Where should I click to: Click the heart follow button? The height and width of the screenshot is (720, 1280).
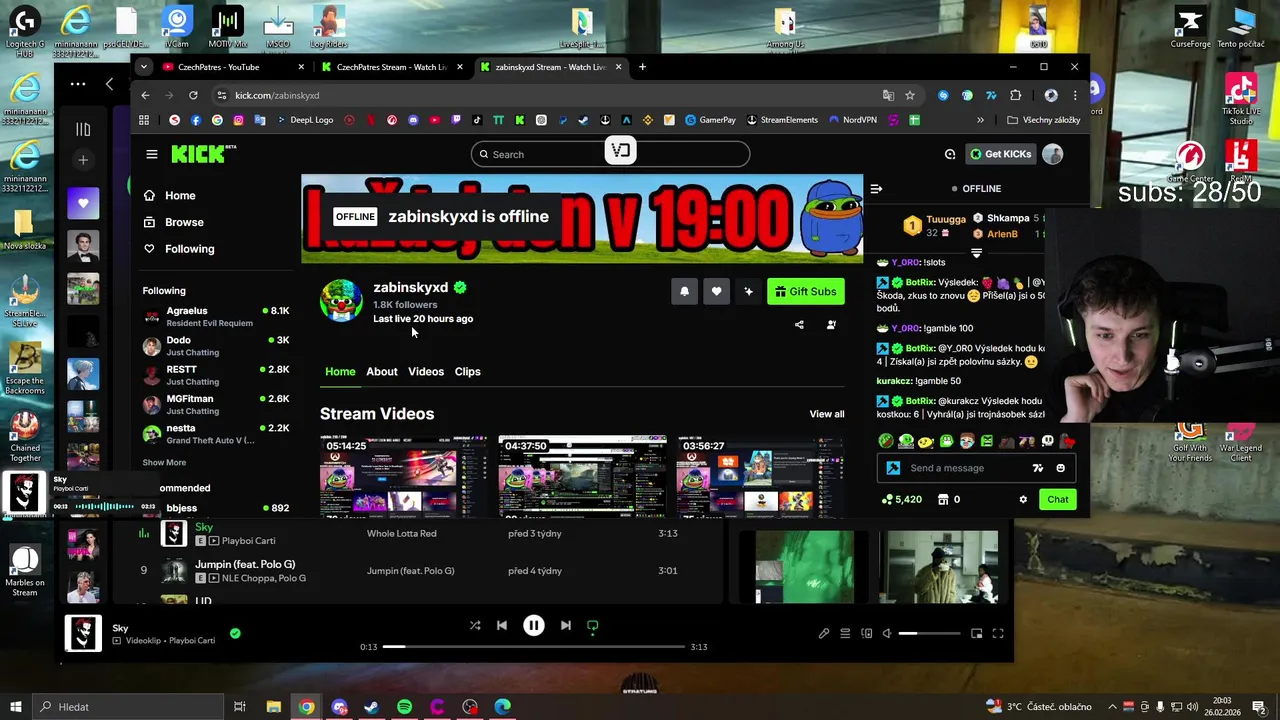(716, 291)
